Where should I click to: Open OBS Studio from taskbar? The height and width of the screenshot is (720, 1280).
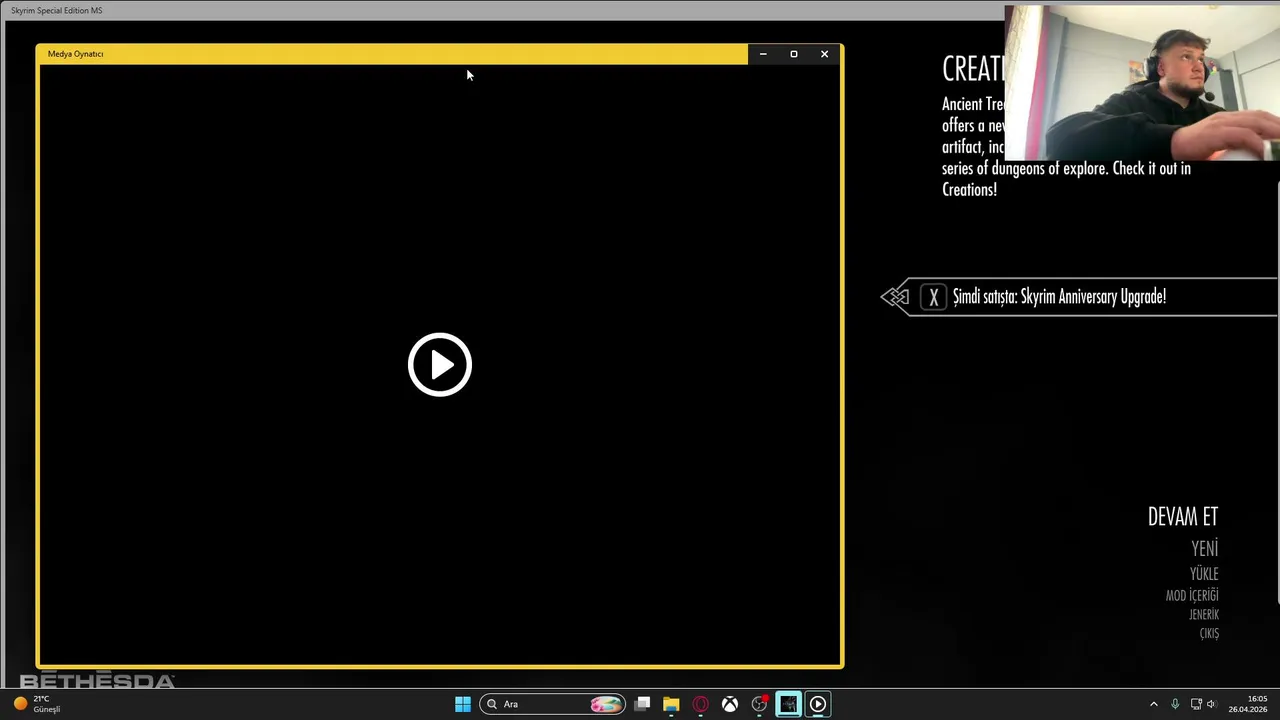[759, 704]
